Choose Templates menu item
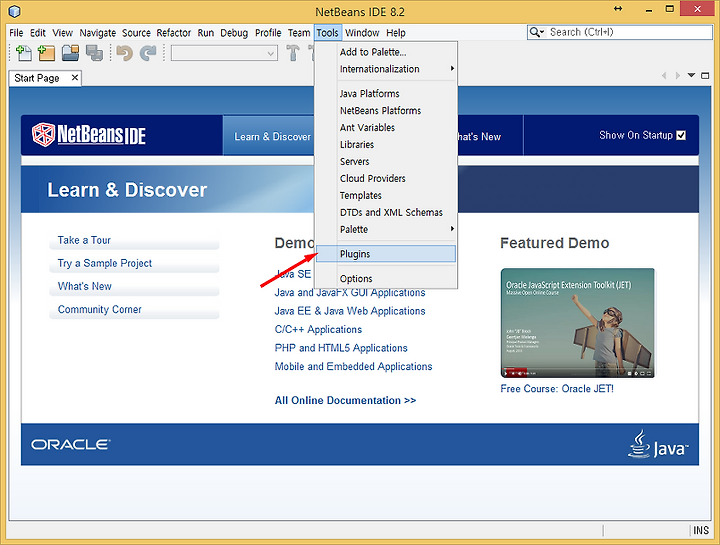This screenshot has height=545, width=720. pyautogui.click(x=386, y=196)
